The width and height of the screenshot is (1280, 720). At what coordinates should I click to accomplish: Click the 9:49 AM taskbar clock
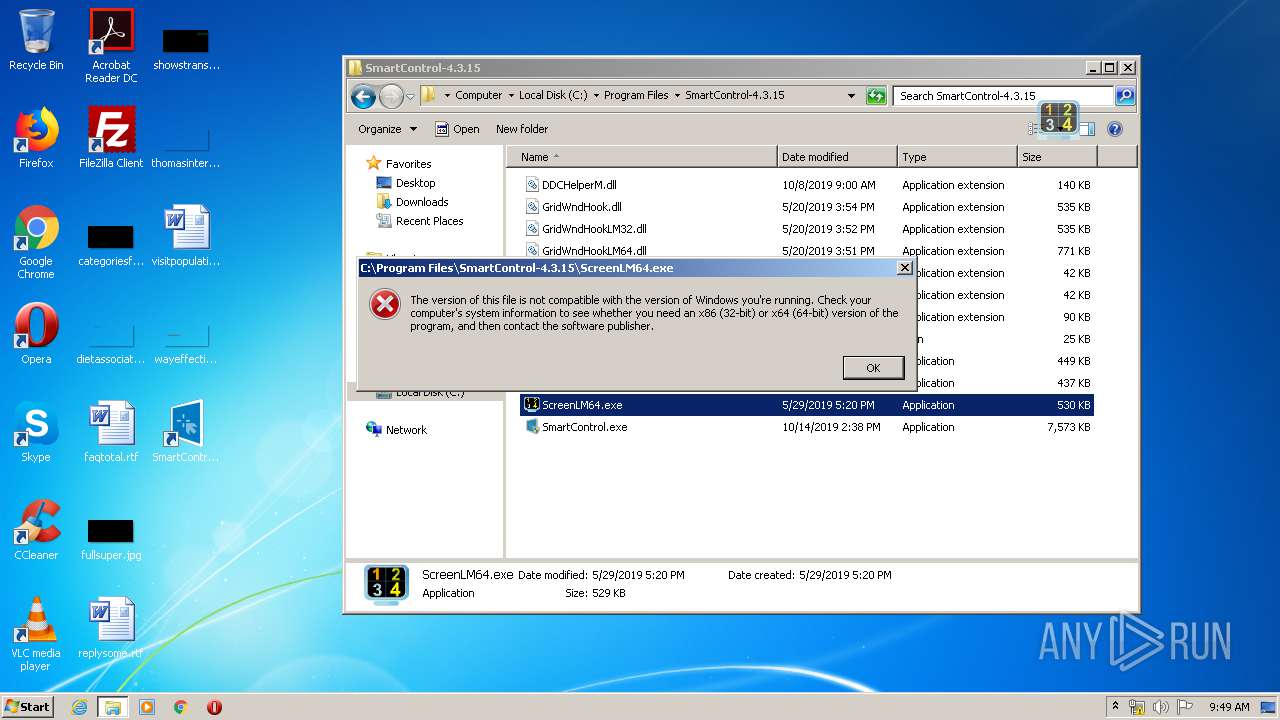click(1229, 707)
